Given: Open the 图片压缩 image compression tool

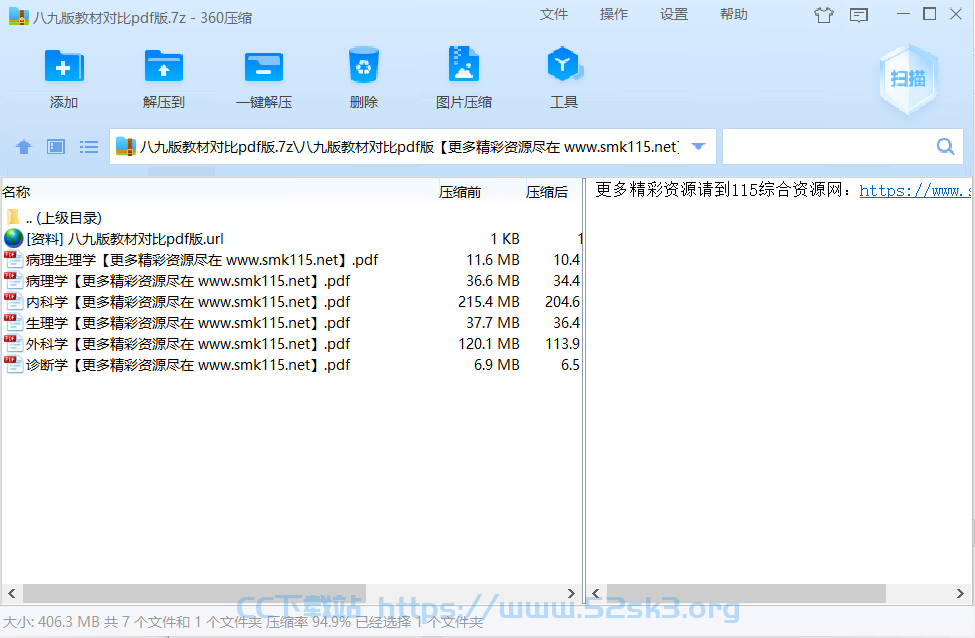Looking at the screenshot, I should point(464,64).
